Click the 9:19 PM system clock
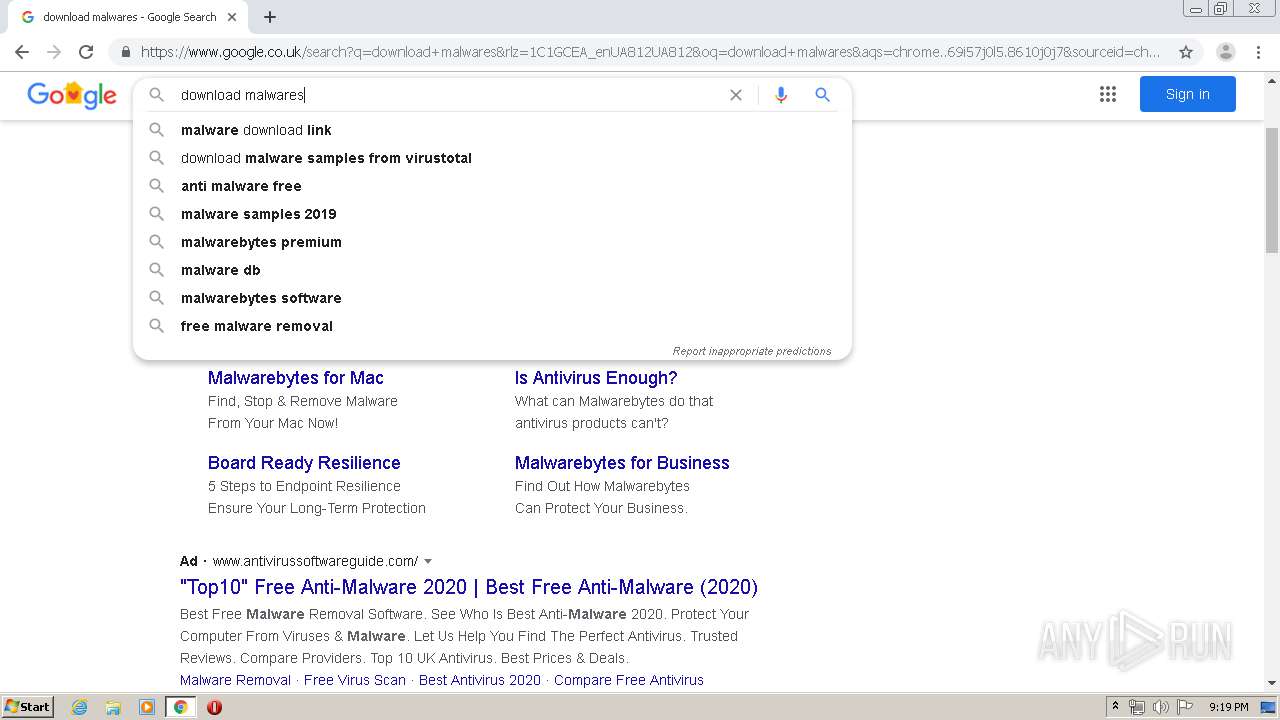Screen dimensions: 1280x720 tap(1228, 707)
